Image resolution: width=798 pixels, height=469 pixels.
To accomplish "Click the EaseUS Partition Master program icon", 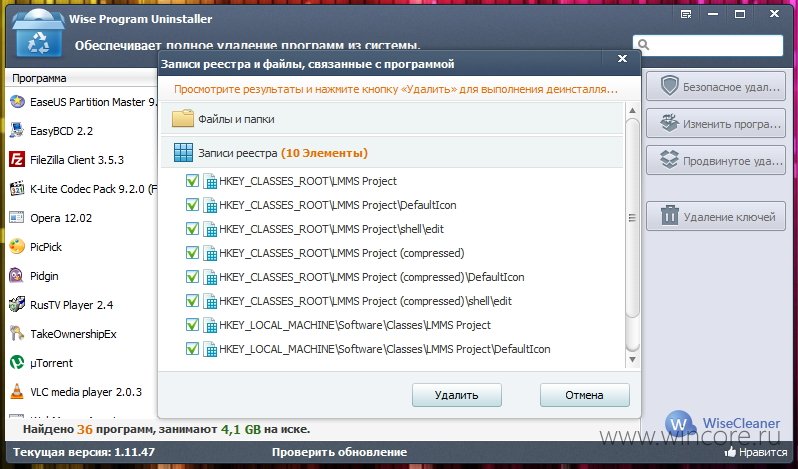I will point(17,102).
